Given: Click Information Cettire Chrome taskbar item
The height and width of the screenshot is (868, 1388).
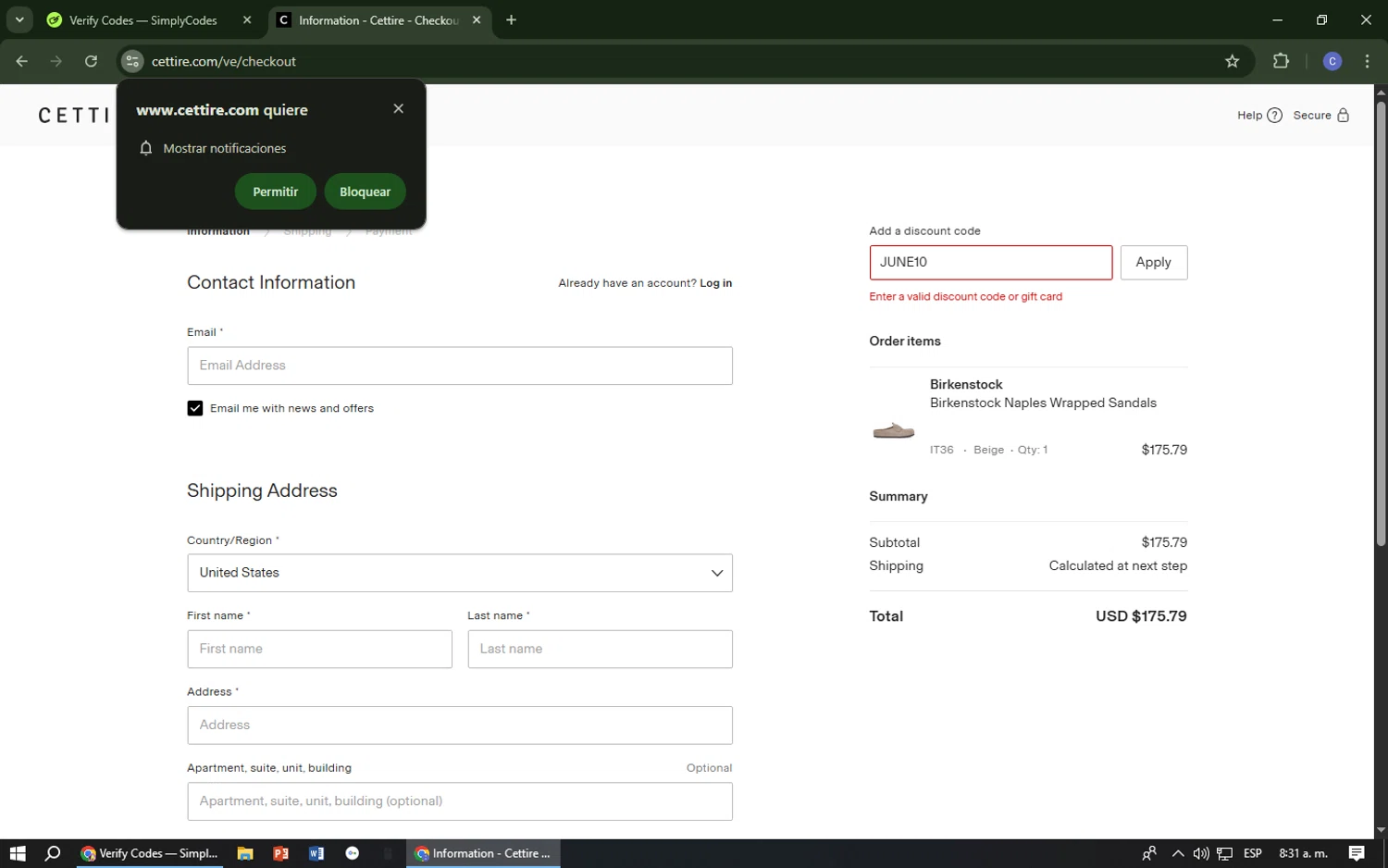Looking at the screenshot, I should [x=483, y=853].
